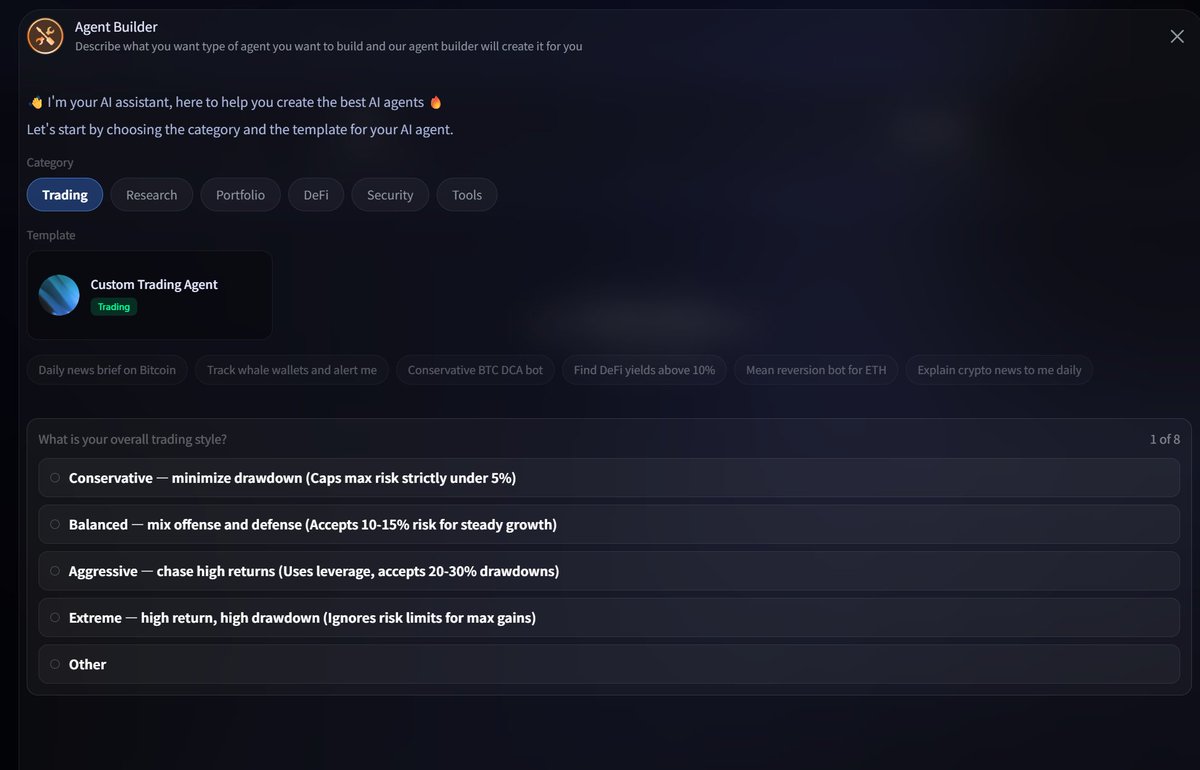Open the Custom Trading Agent template card

150,295
